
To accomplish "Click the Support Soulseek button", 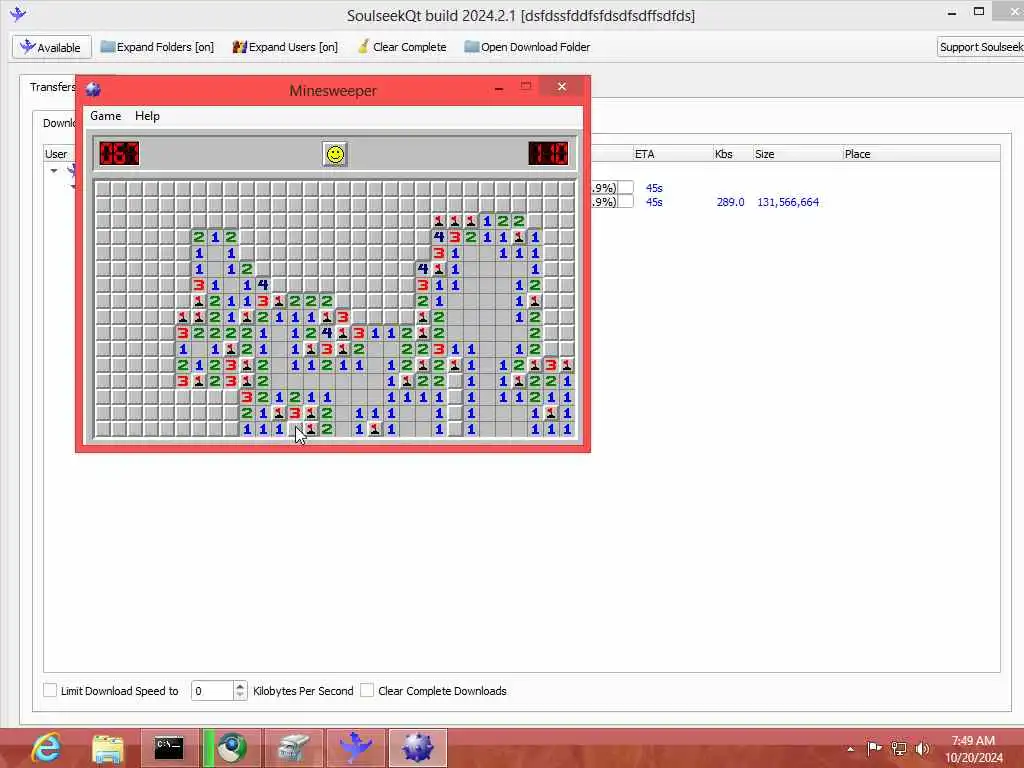I will click(980, 47).
